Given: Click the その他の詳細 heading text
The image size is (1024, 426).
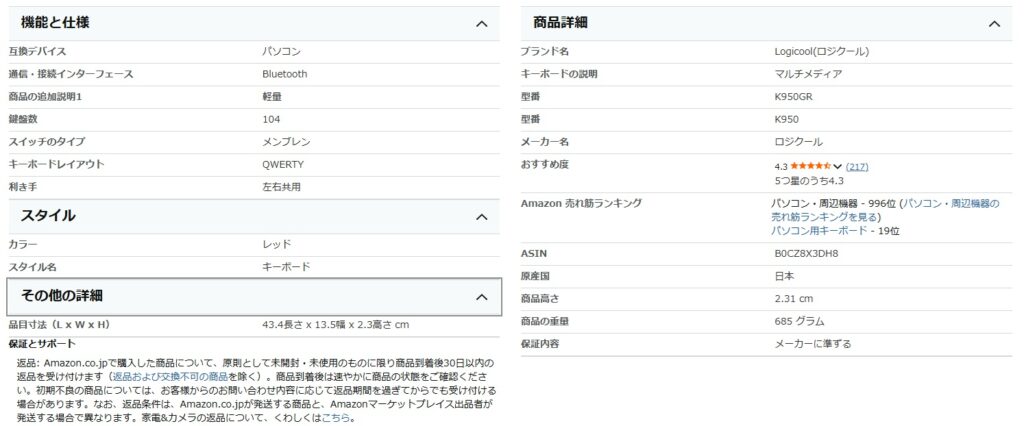Looking at the screenshot, I should tap(62, 296).
